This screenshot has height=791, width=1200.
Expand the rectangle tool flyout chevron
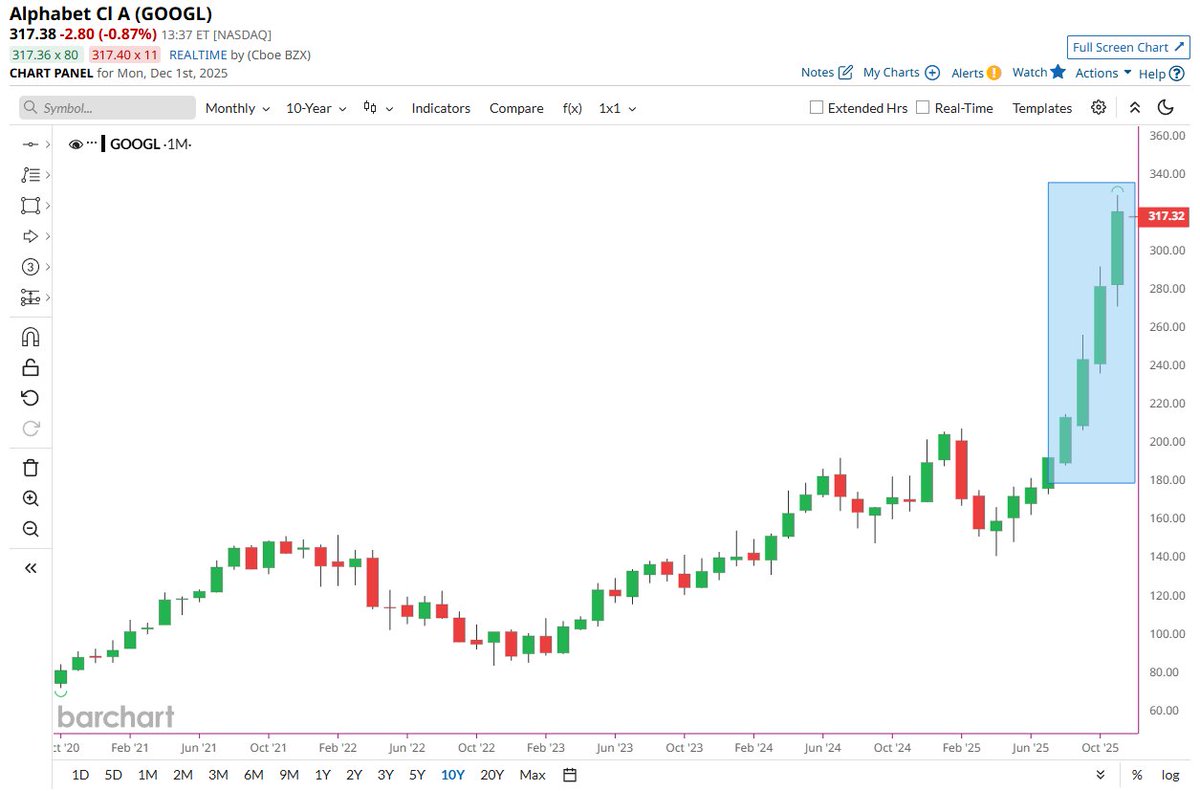[x=47, y=206]
